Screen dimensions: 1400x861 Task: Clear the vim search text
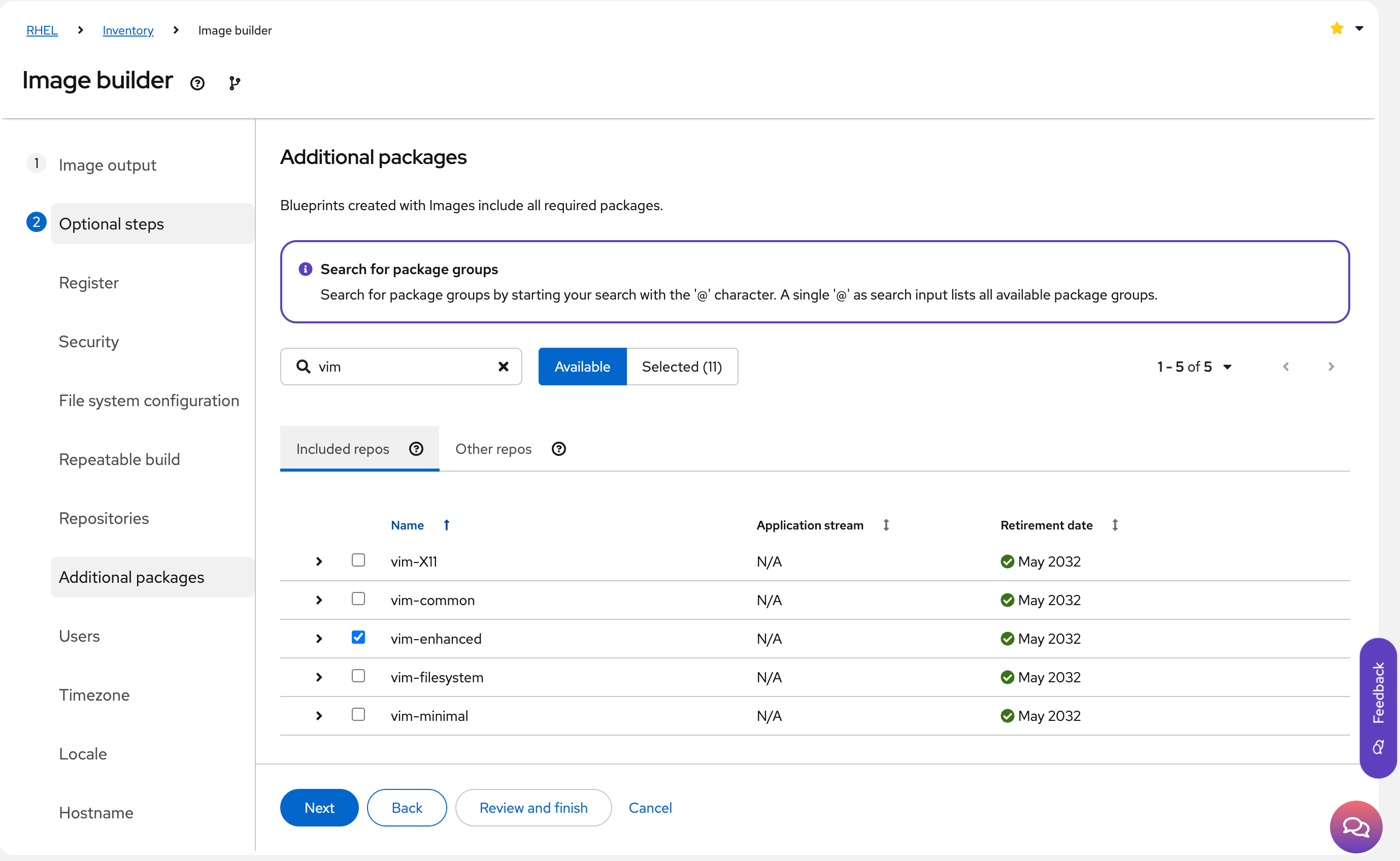[x=503, y=367]
